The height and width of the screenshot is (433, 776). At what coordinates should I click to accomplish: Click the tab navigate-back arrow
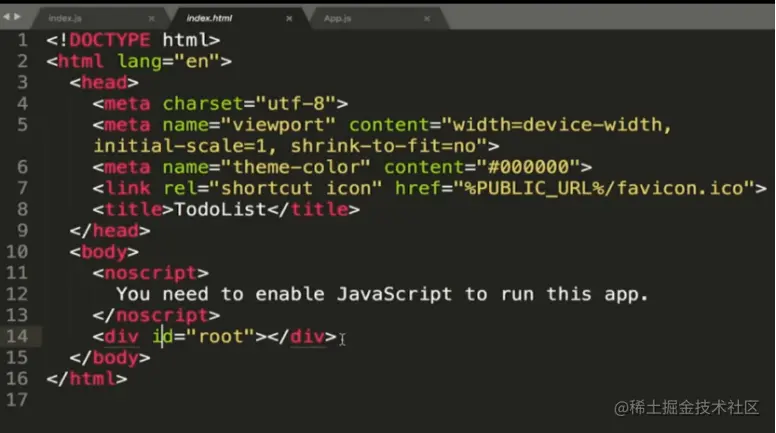(x=6, y=17)
